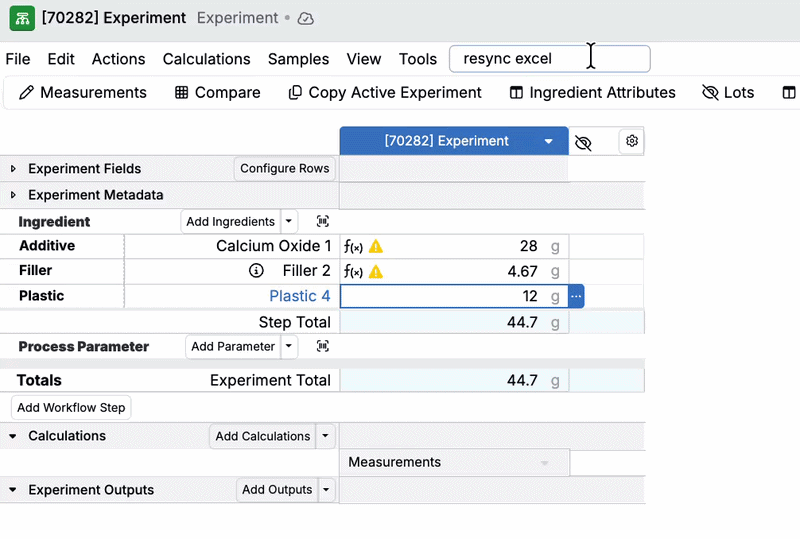800x539 pixels.
Task: Click the Add Workflow Step button
Action: tap(71, 408)
